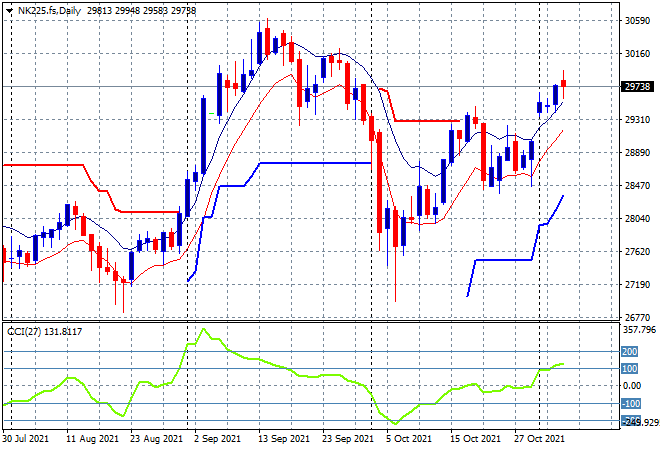
Task: Click the CCI 0.00 level label
Action: 631,386
